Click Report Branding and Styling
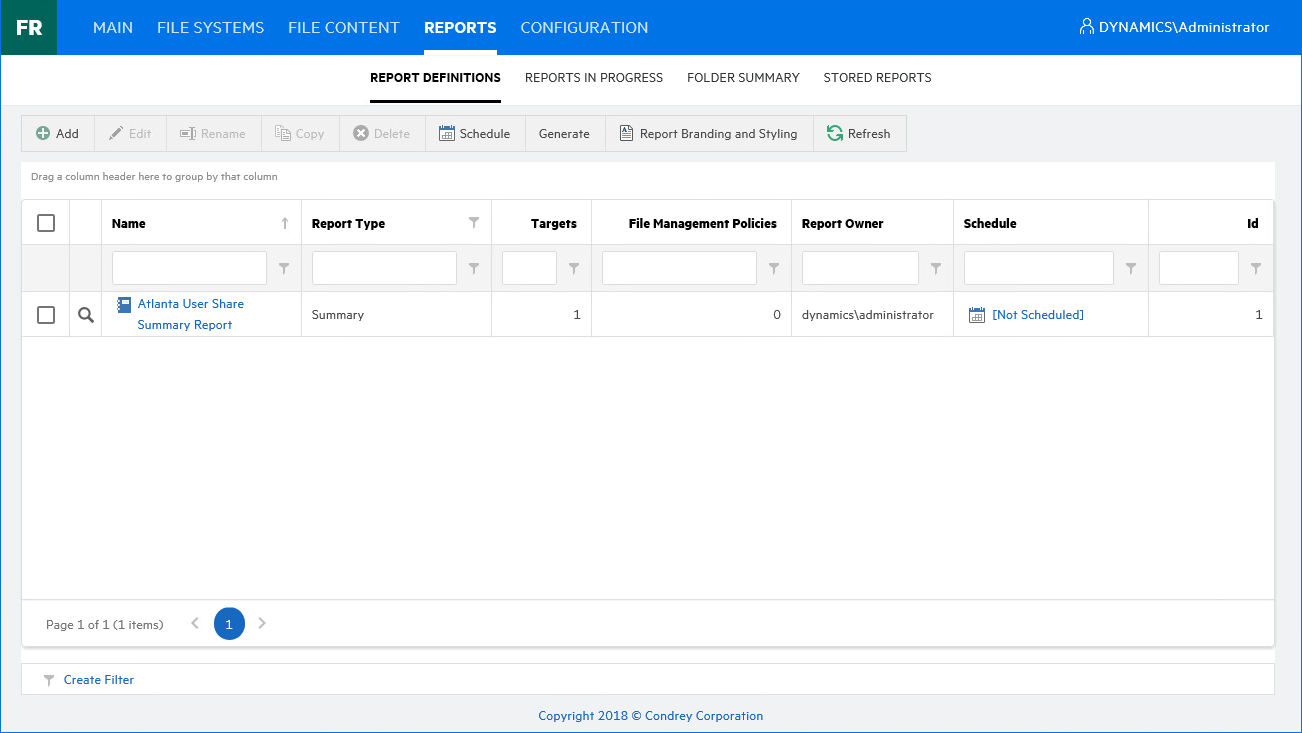Image resolution: width=1302 pixels, height=733 pixels. click(x=708, y=134)
